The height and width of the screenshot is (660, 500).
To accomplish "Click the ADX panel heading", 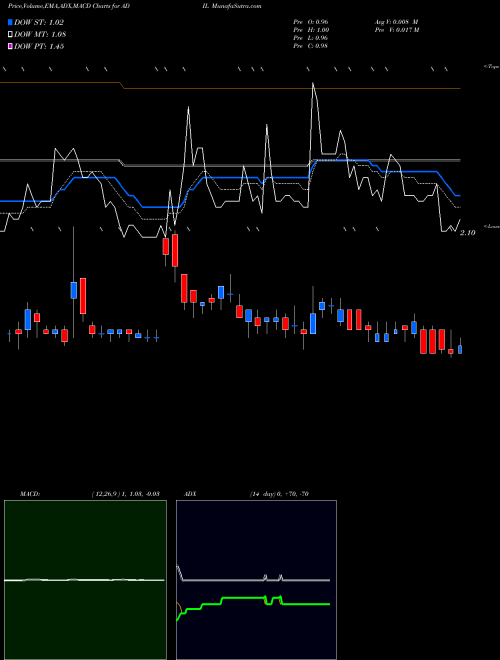I will pos(190,494).
